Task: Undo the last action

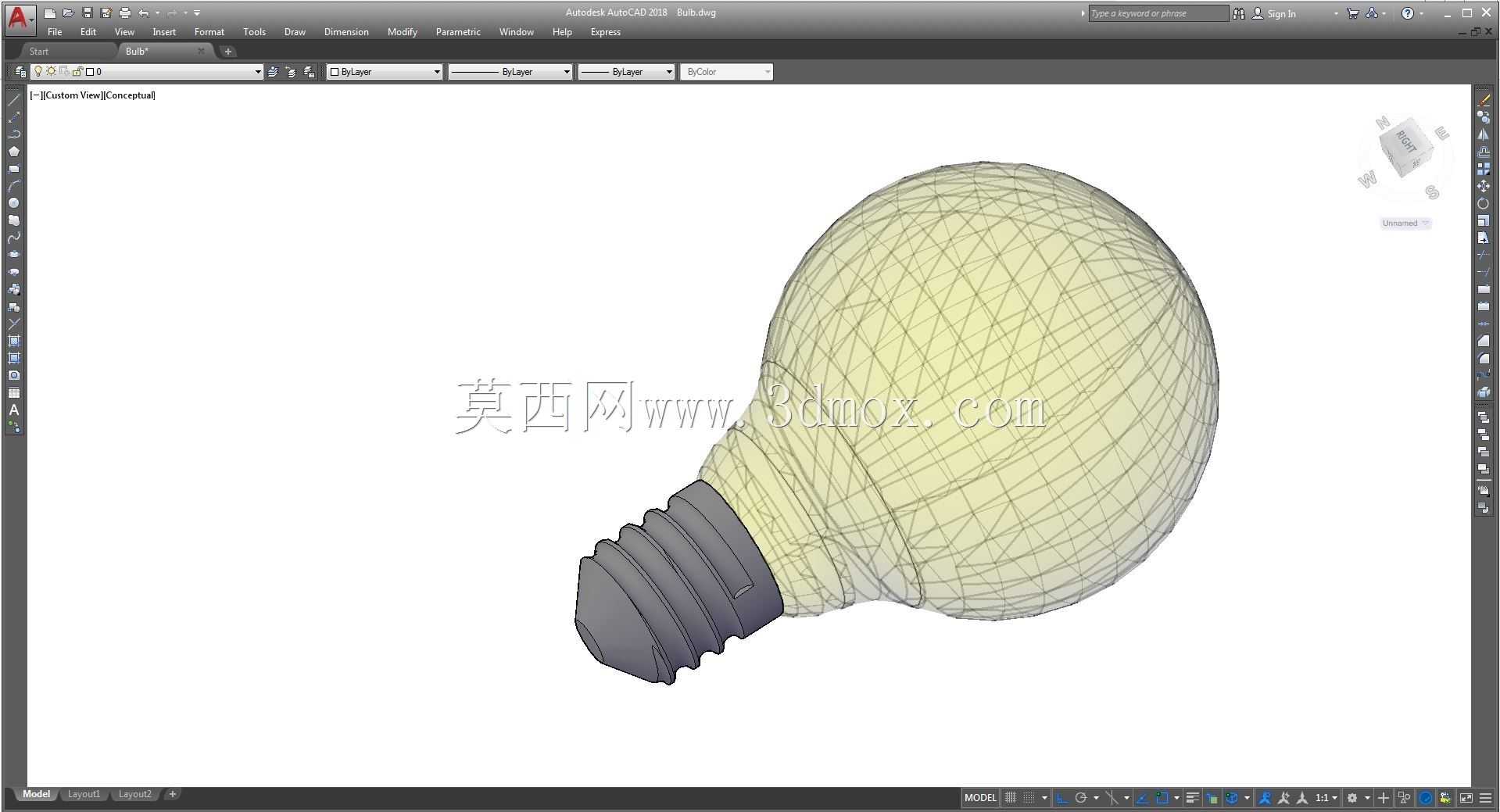Action: tap(143, 13)
